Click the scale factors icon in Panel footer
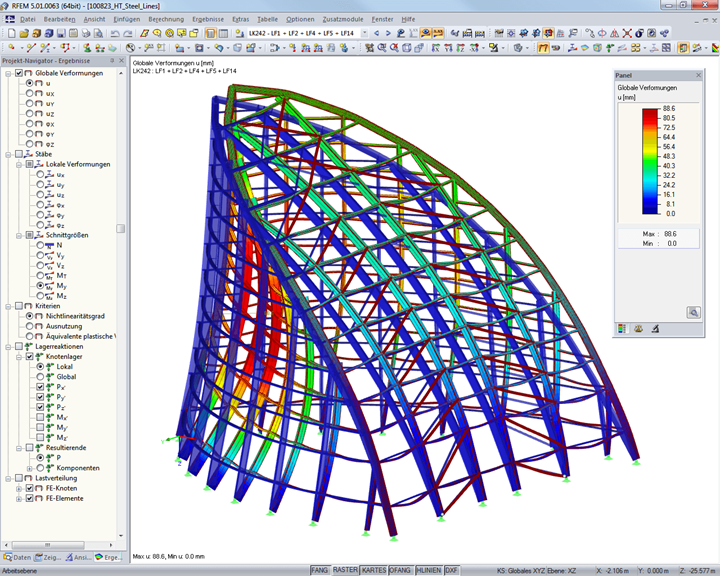The height and width of the screenshot is (576, 720). coord(638,328)
